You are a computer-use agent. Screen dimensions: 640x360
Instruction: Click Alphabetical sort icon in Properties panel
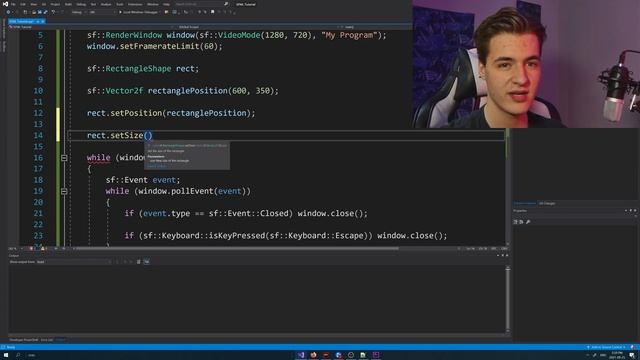tap(521, 222)
